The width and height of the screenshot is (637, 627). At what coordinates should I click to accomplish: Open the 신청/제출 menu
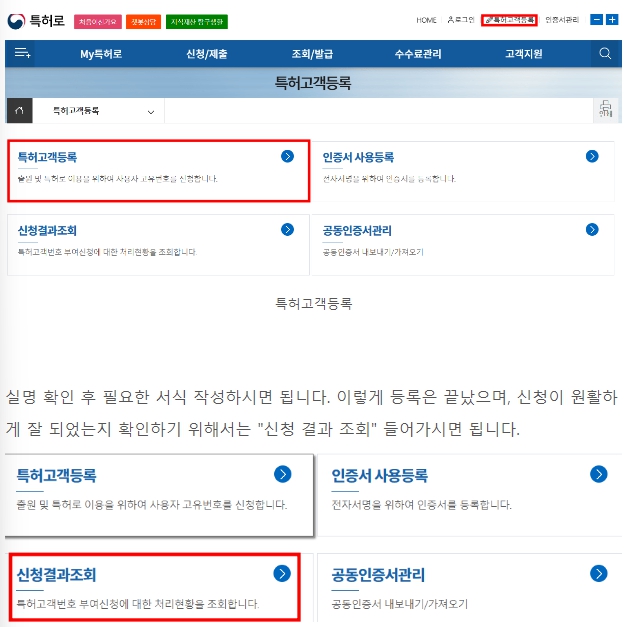click(x=206, y=54)
